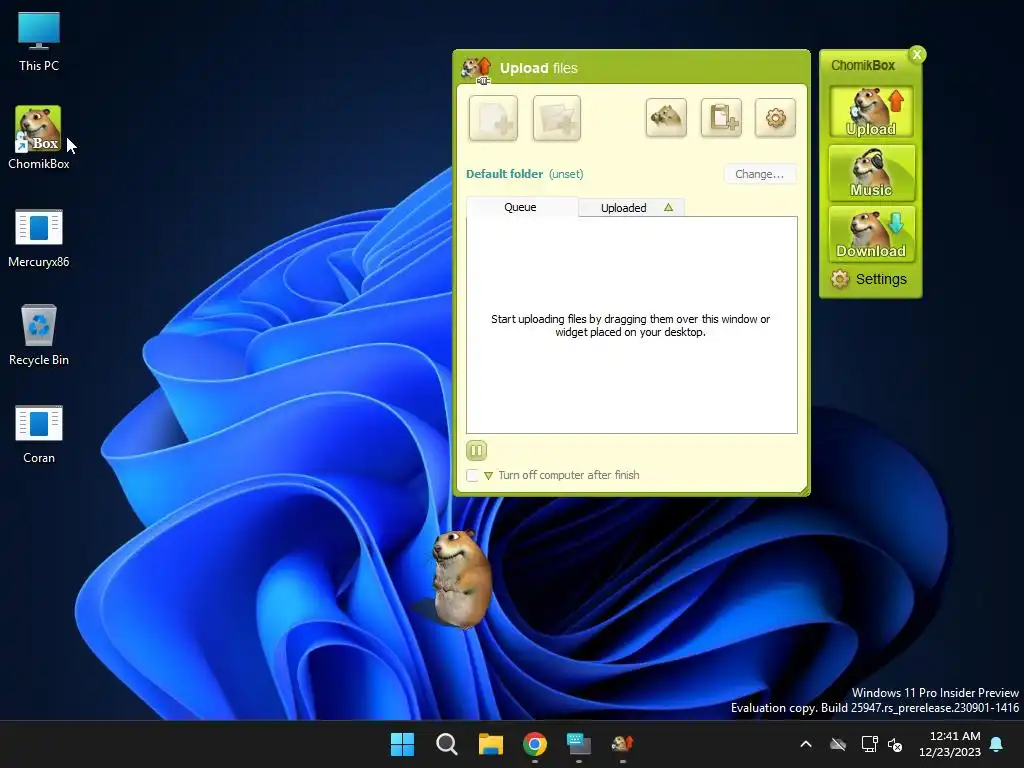Open taskbar Search
This screenshot has width=1024, height=768.
(x=447, y=744)
